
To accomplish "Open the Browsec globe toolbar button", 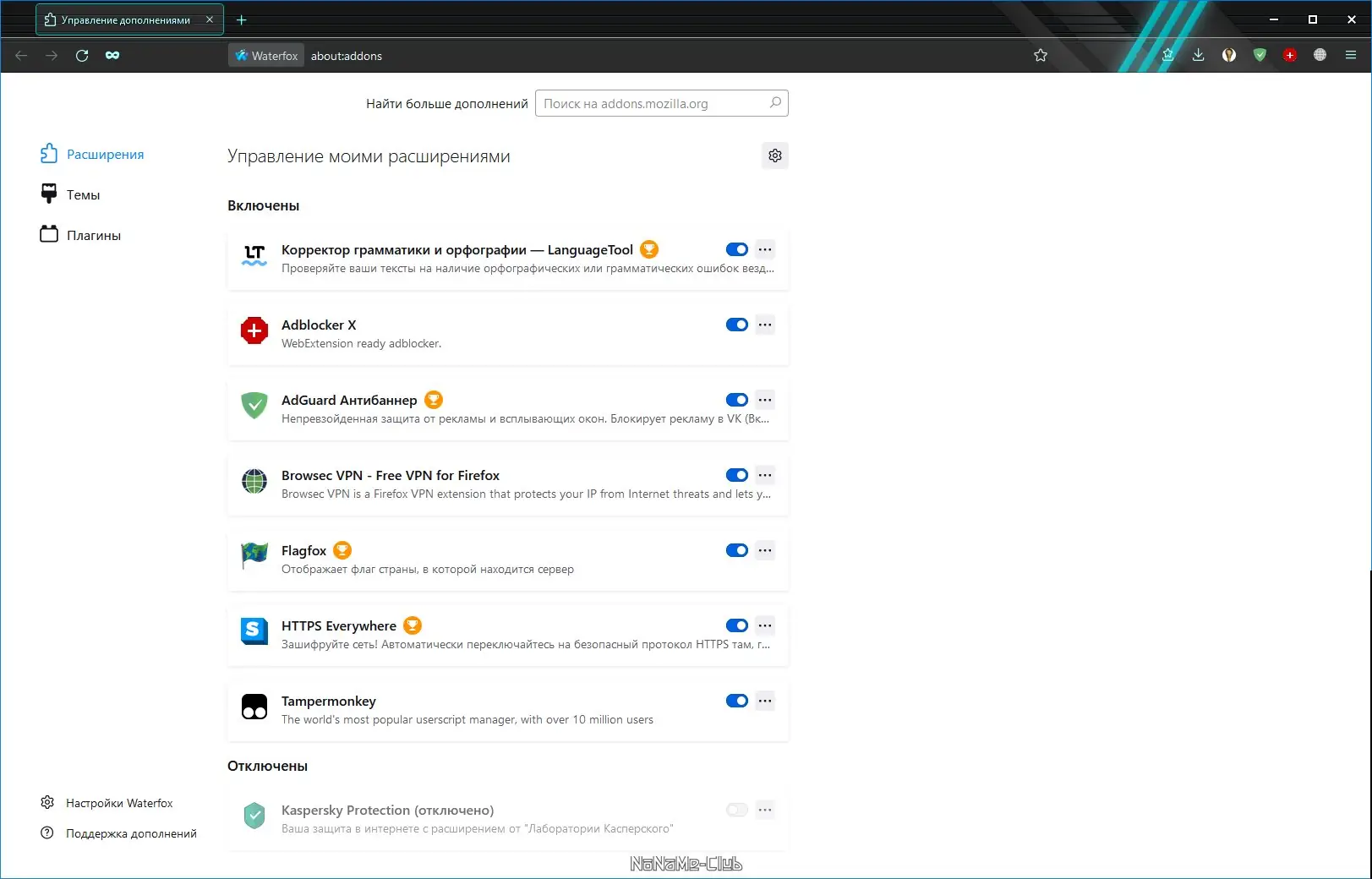I will pyautogui.click(x=1320, y=56).
